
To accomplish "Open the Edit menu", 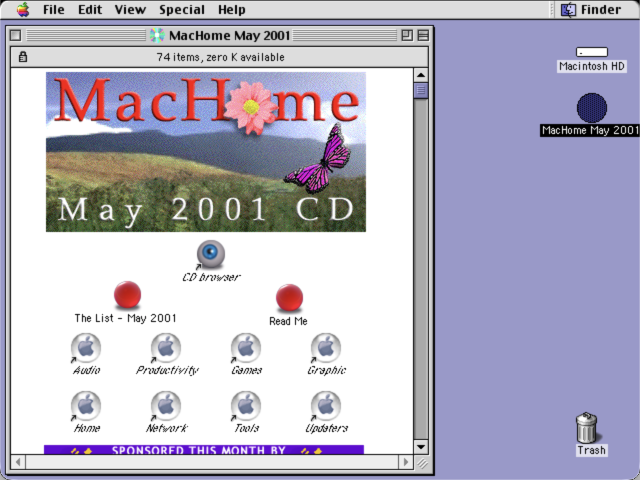I will pos(90,9).
